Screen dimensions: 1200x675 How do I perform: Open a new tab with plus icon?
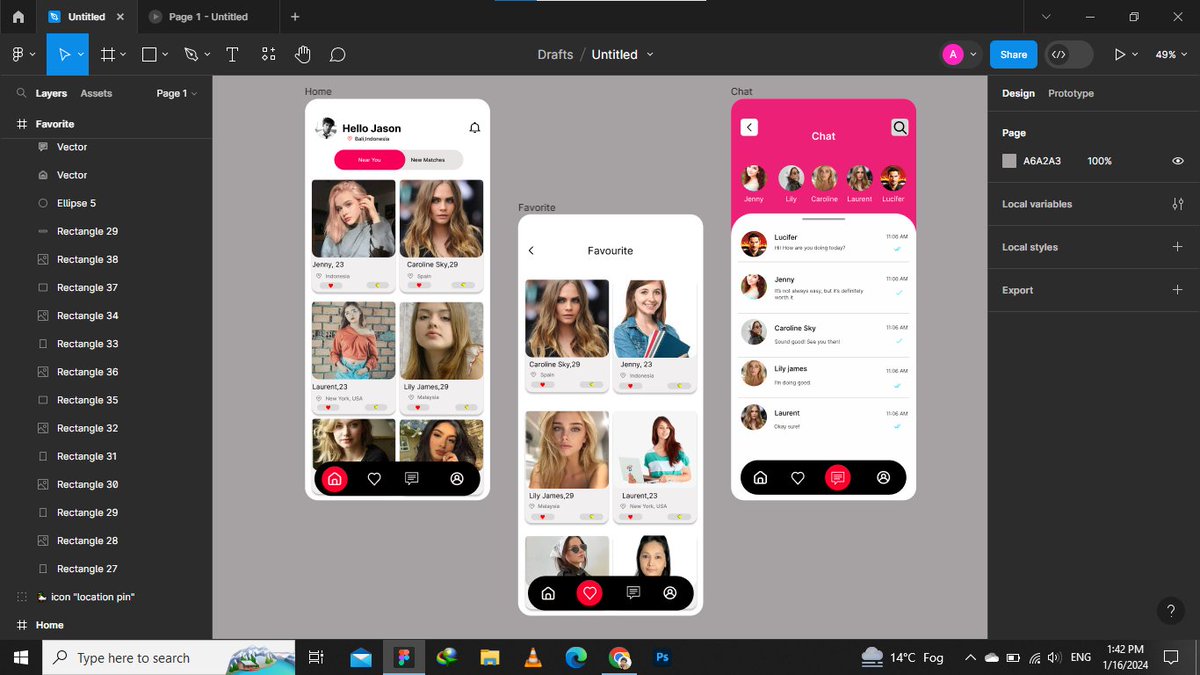tap(295, 17)
